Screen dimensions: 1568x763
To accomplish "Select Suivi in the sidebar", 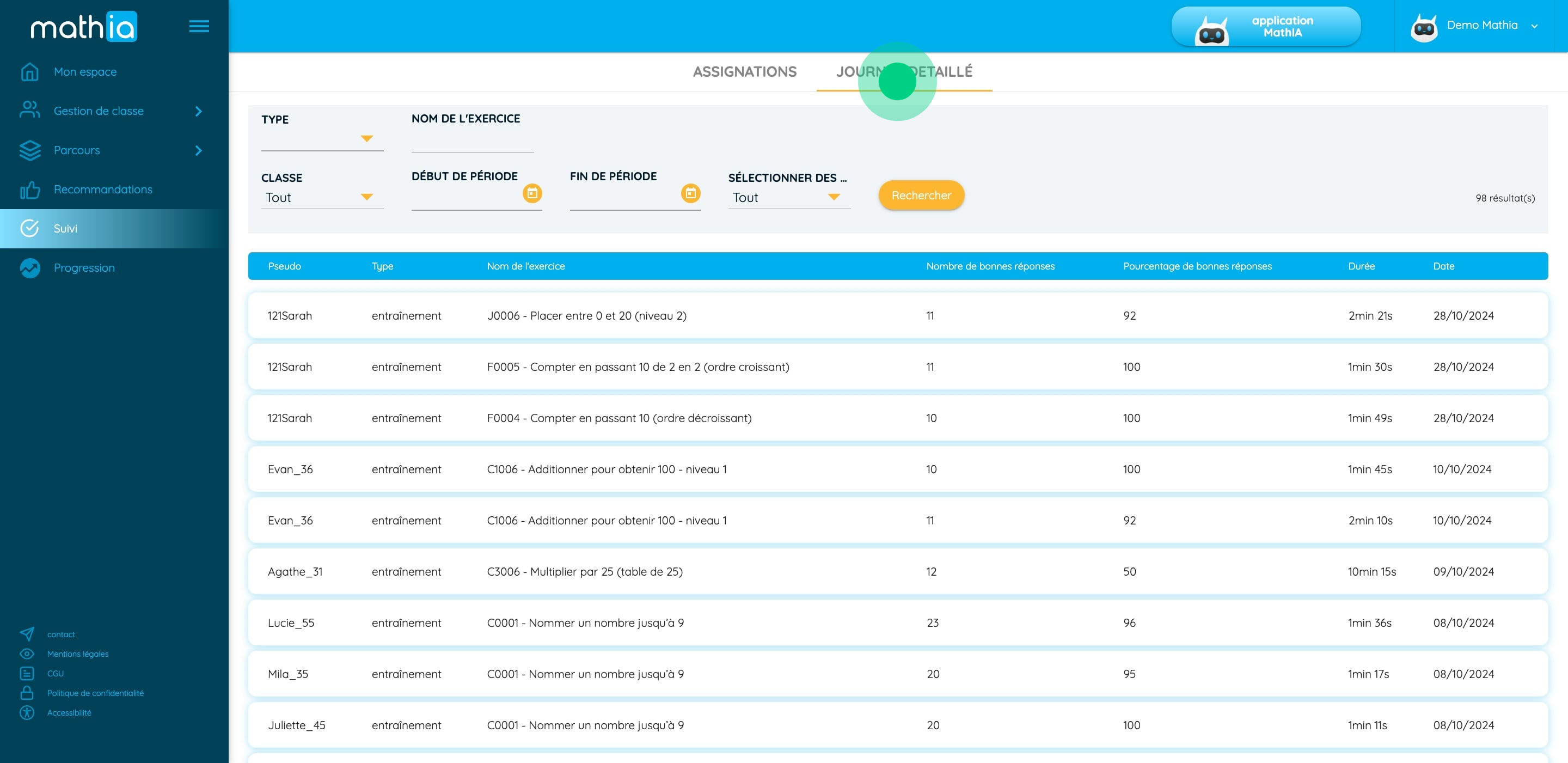I will (x=65, y=229).
